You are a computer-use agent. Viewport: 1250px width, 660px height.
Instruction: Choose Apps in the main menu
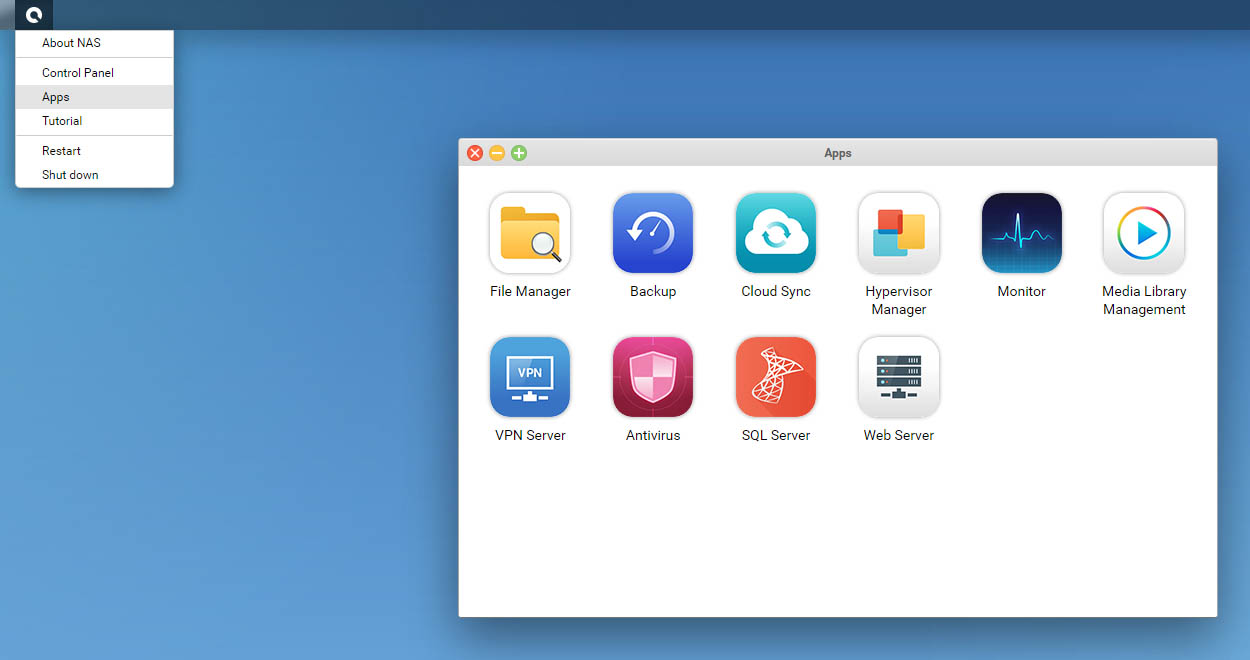(x=56, y=97)
